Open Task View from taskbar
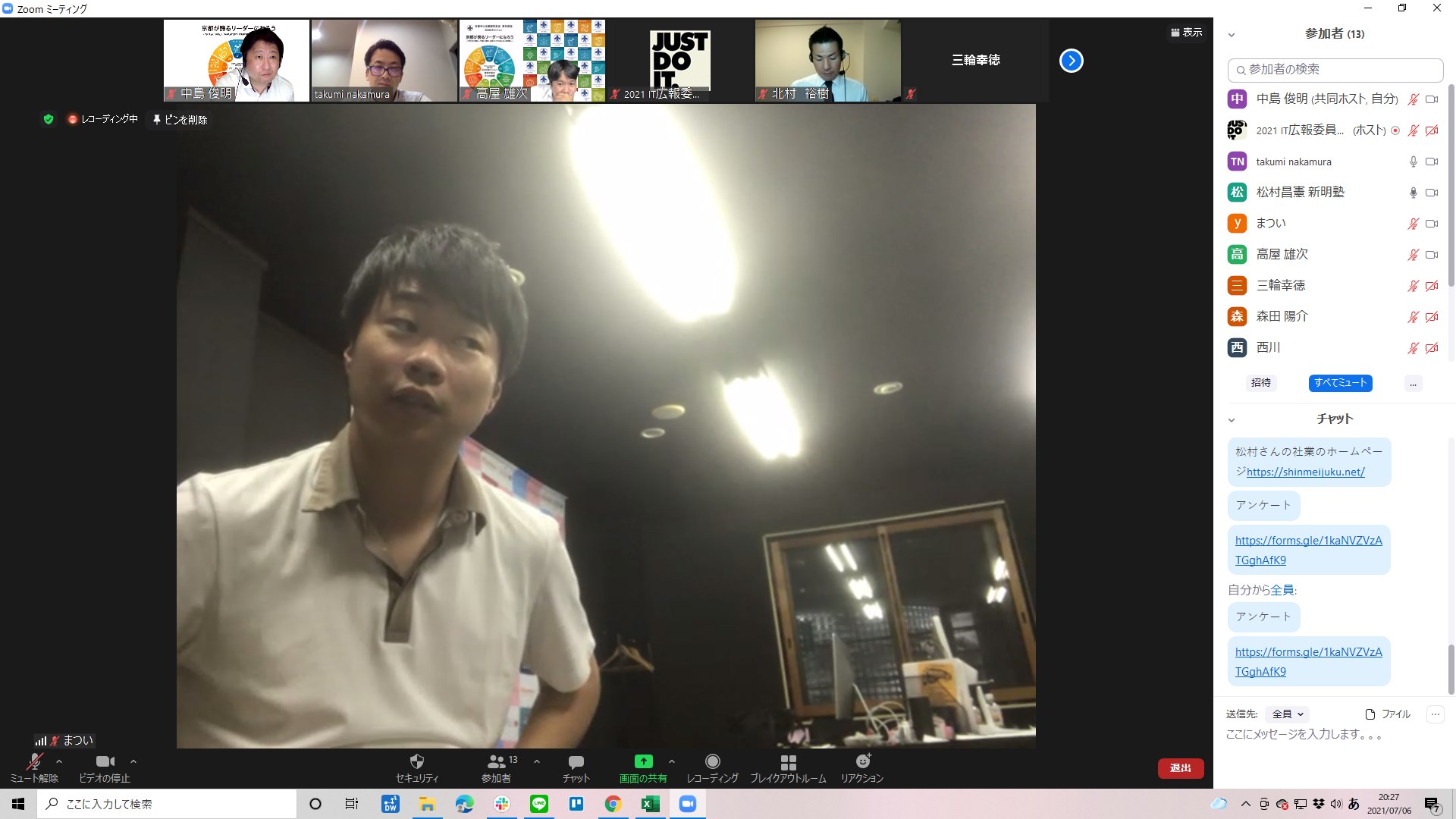This screenshot has height=819, width=1456. pyautogui.click(x=352, y=804)
